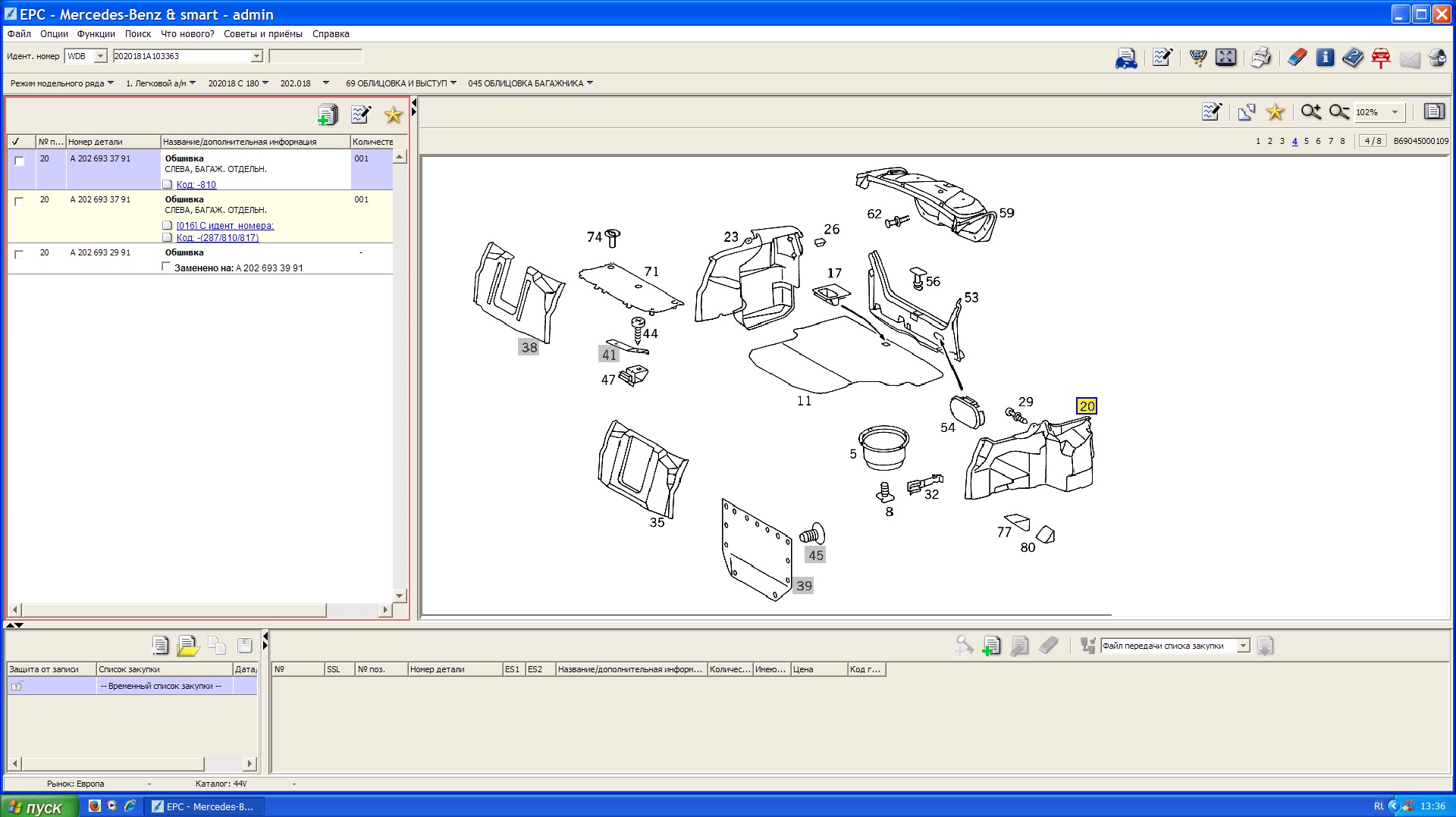The image size is (1456, 817).
Task: Click the detach-picture icon above the diagram
Action: [1247, 112]
